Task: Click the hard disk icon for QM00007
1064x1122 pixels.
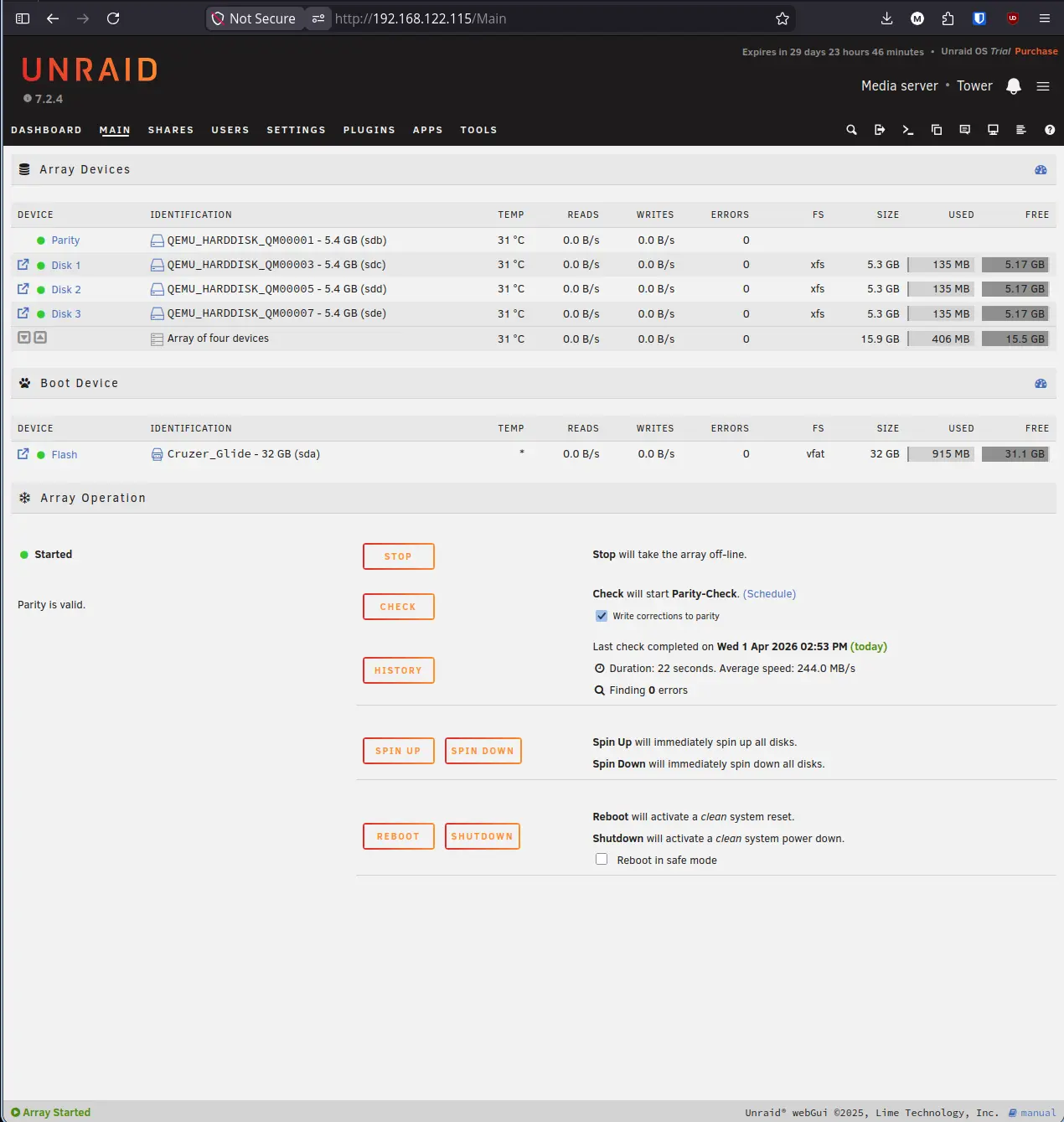Action: (157, 313)
